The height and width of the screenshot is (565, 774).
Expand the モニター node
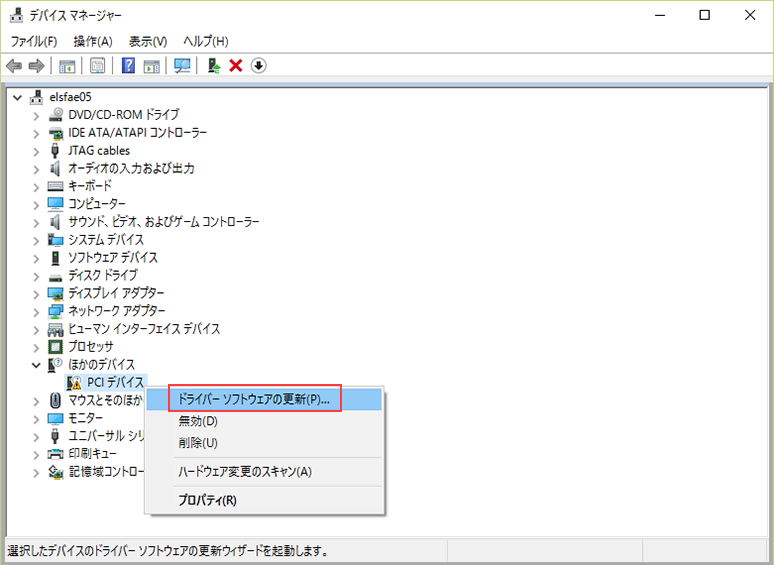tap(36, 419)
